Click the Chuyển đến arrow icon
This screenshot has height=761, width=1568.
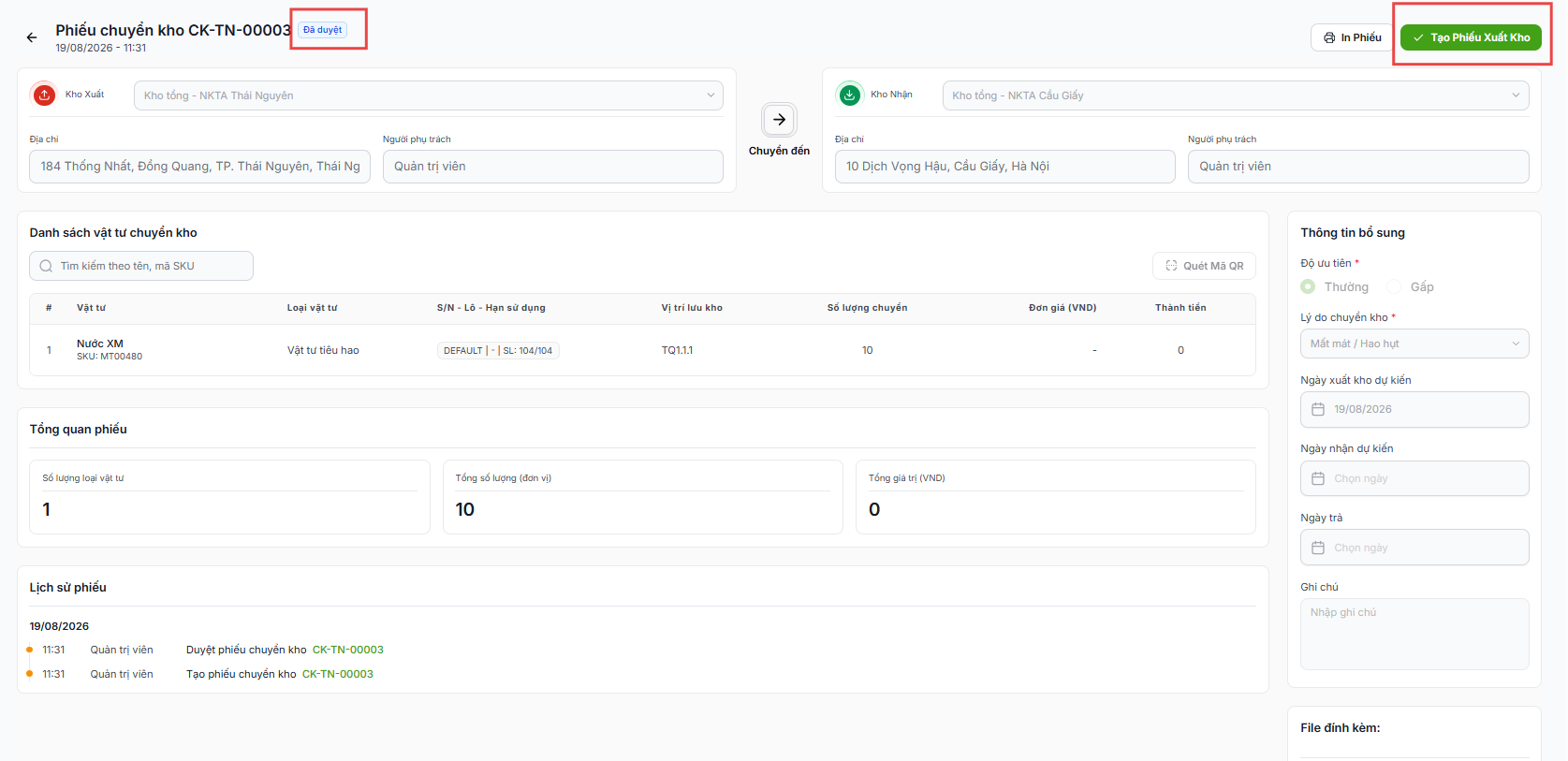[779, 120]
